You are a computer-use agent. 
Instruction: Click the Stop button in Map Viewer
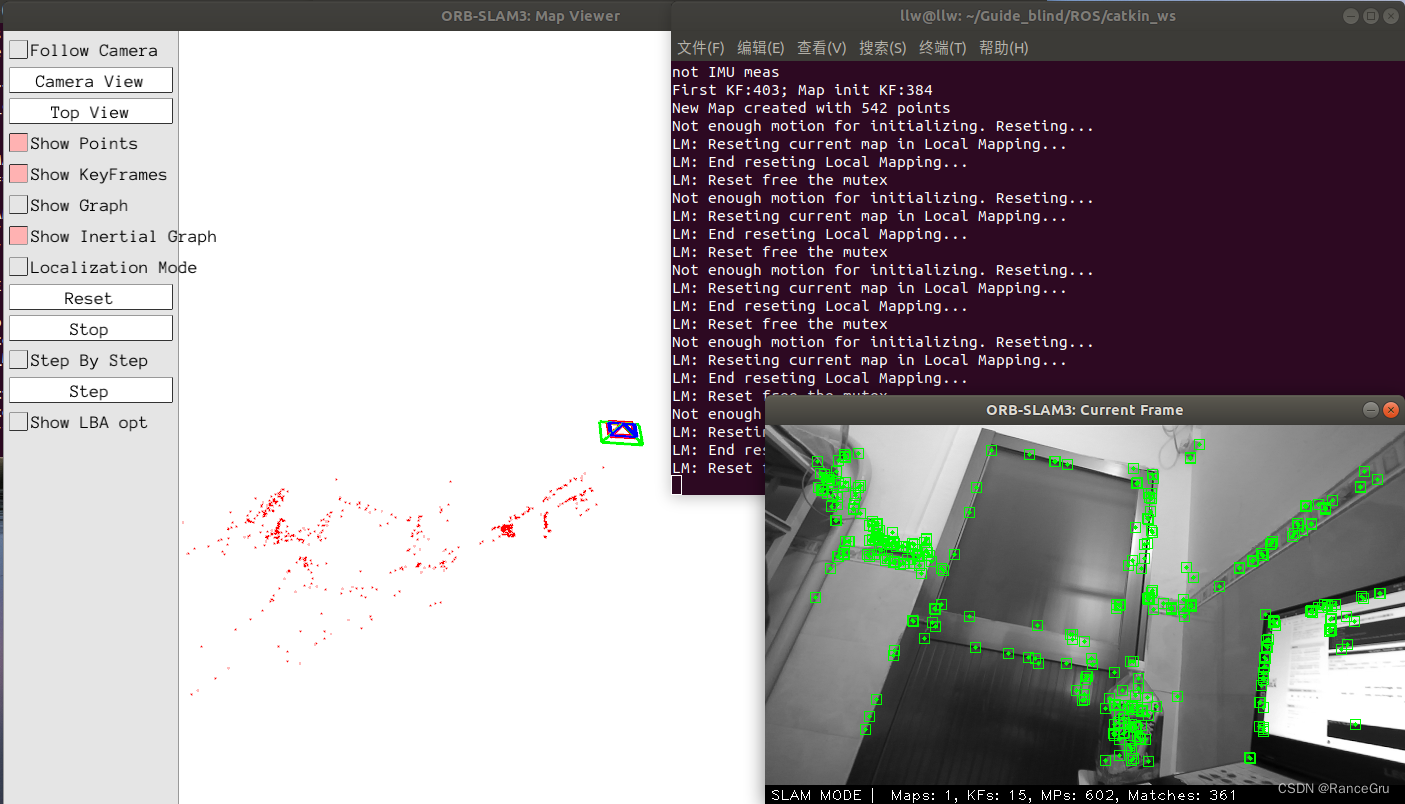[91, 329]
